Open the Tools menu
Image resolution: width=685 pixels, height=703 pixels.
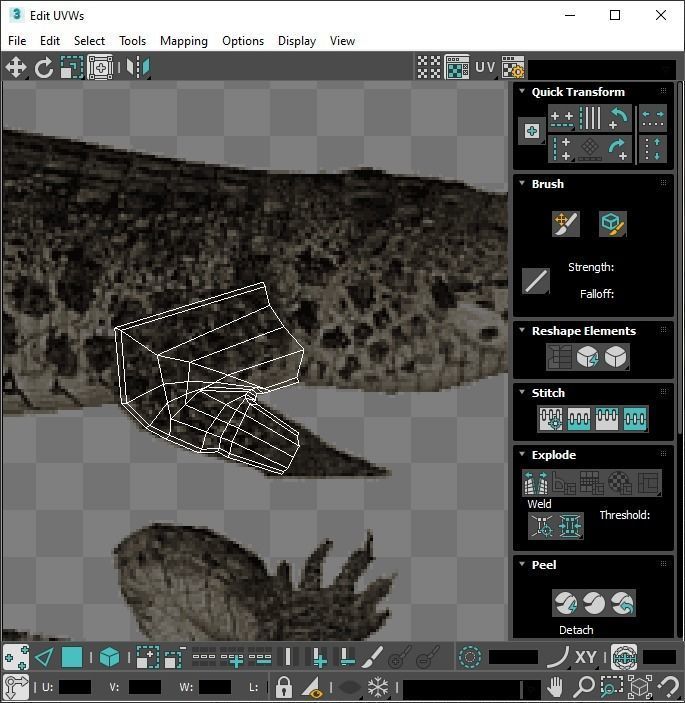(132, 41)
